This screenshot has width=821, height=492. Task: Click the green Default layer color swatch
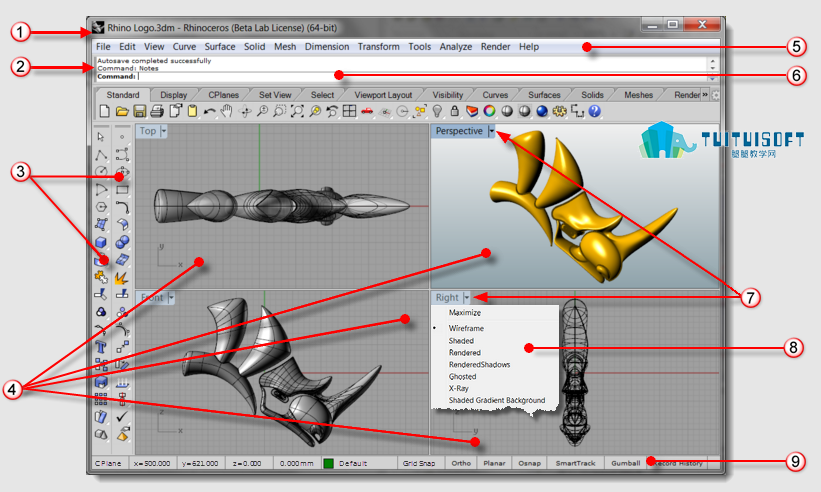point(328,463)
